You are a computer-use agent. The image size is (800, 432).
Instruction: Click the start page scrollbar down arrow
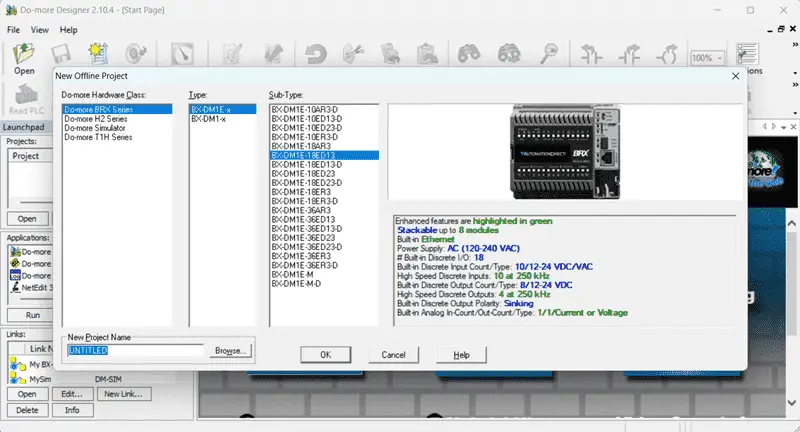point(791,403)
